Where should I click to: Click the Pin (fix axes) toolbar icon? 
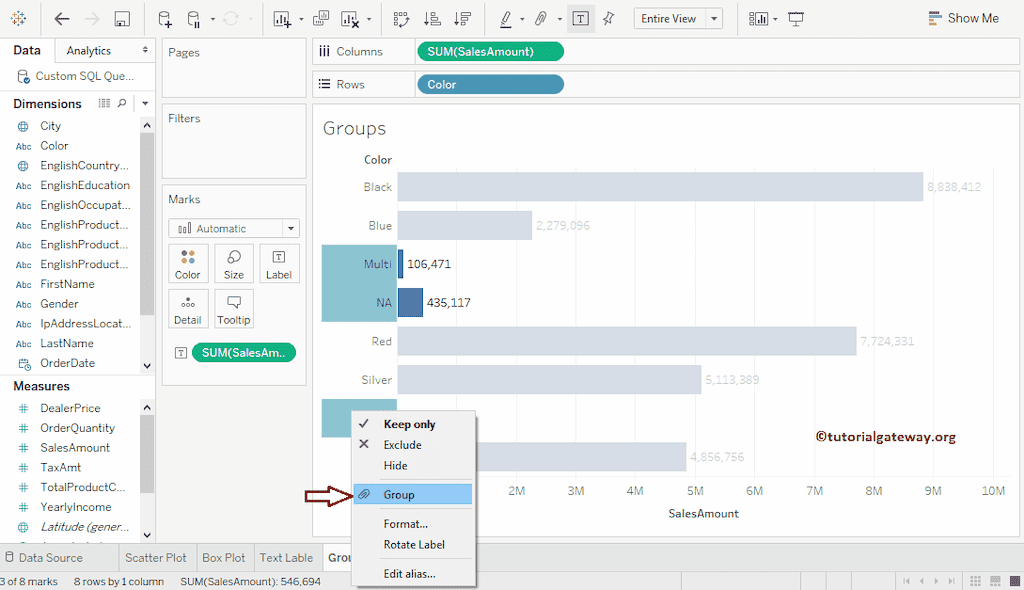click(608, 19)
